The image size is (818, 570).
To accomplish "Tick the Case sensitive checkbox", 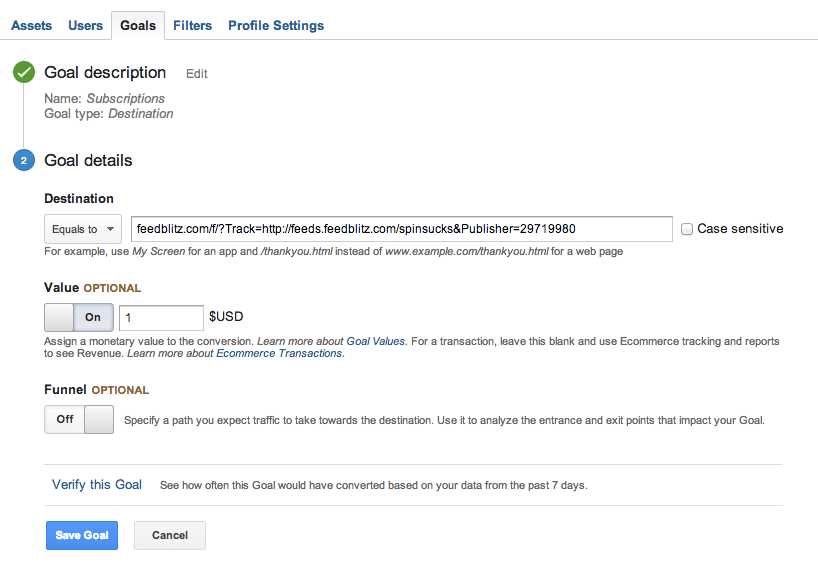I will click(x=687, y=229).
